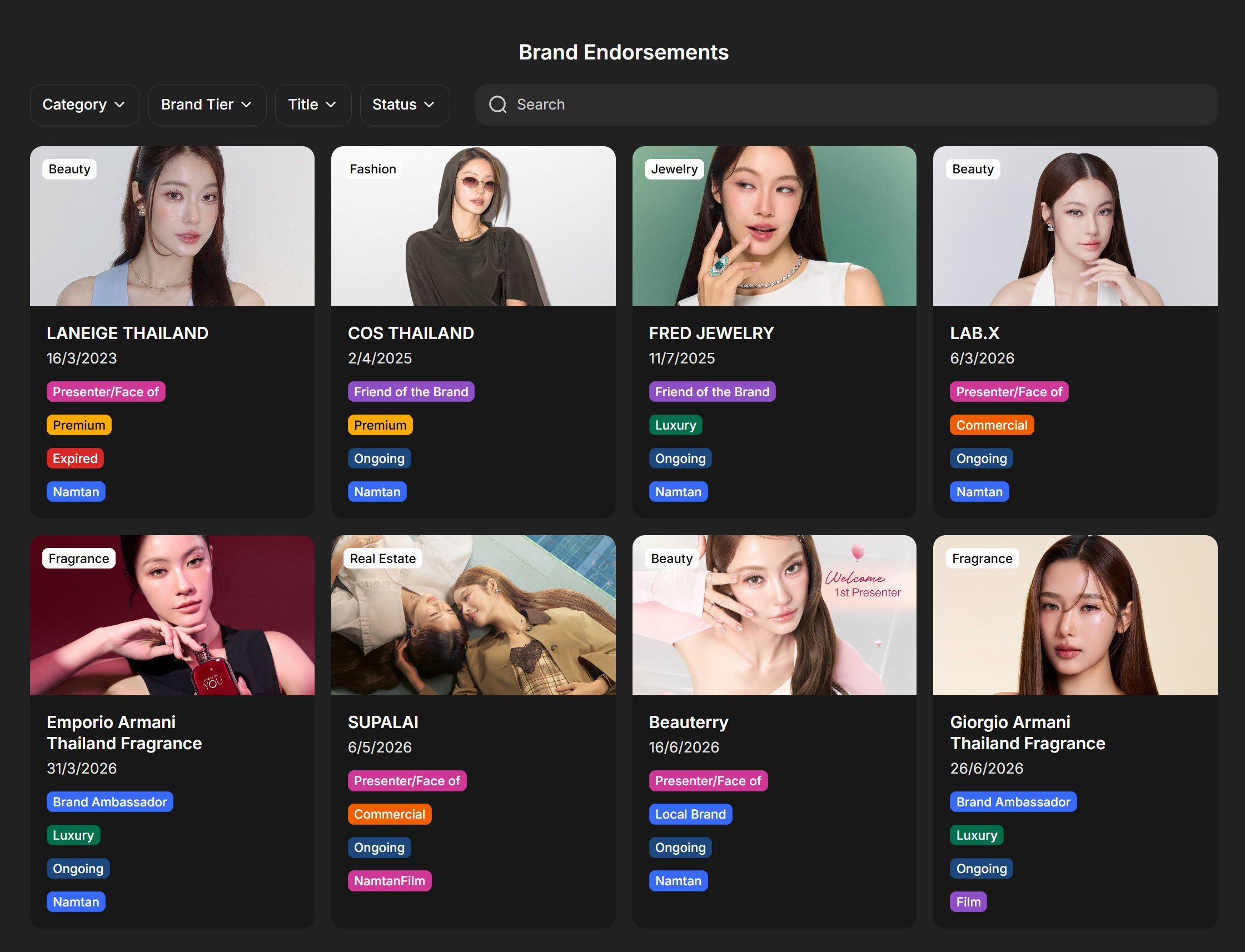Click the SUPALAI heading

(383, 722)
